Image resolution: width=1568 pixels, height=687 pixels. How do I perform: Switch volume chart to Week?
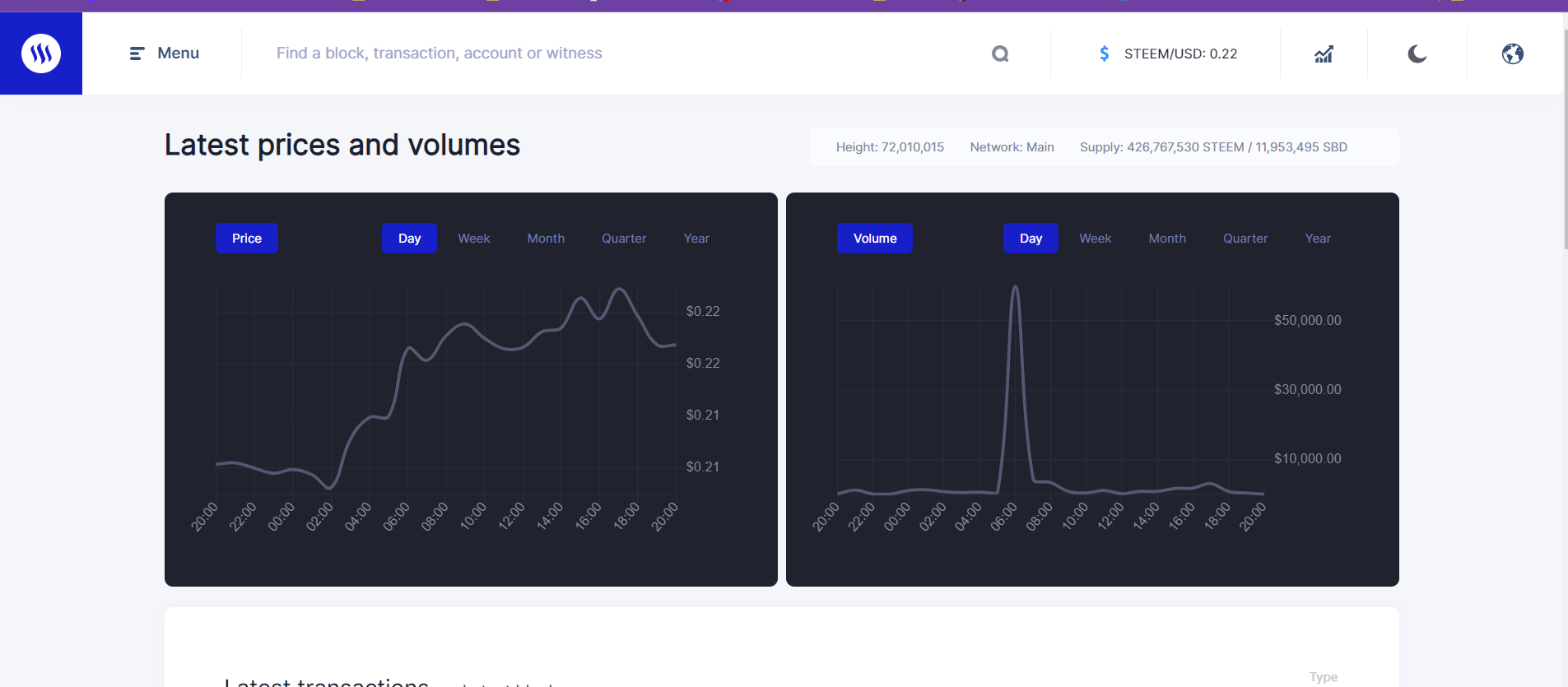1096,239
